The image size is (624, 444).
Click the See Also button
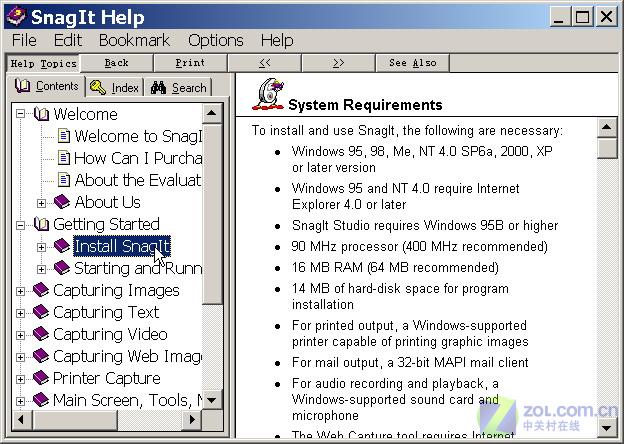(x=413, y=63)
